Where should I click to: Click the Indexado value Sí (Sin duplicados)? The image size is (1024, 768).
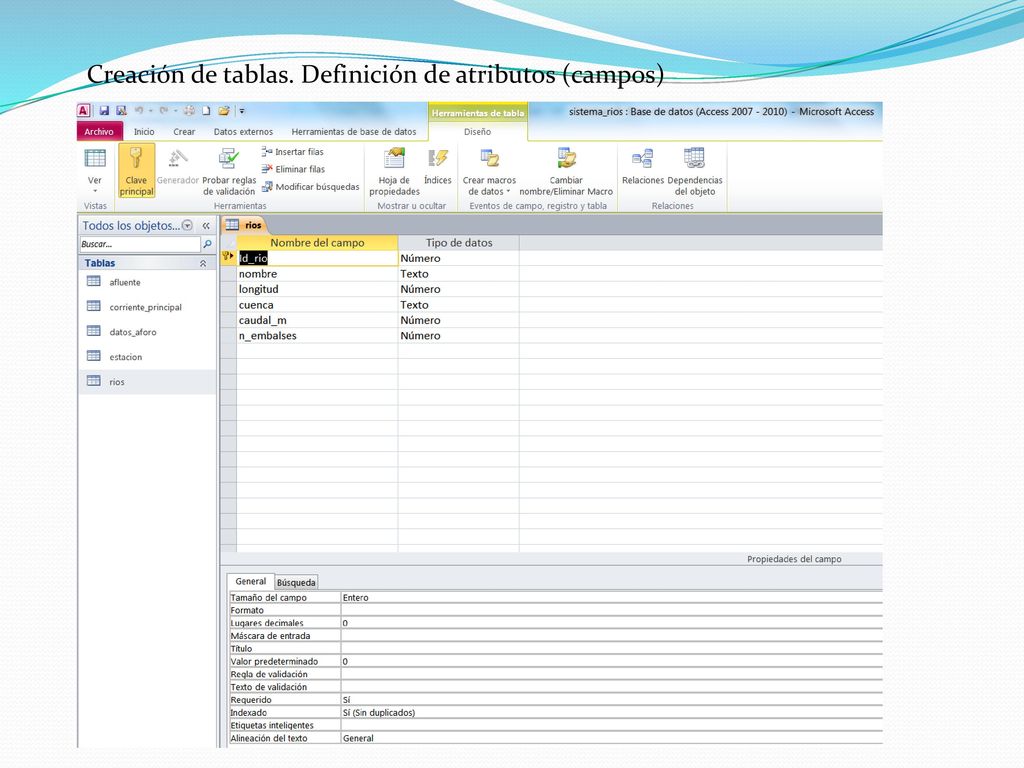click(x=612, y=712)
